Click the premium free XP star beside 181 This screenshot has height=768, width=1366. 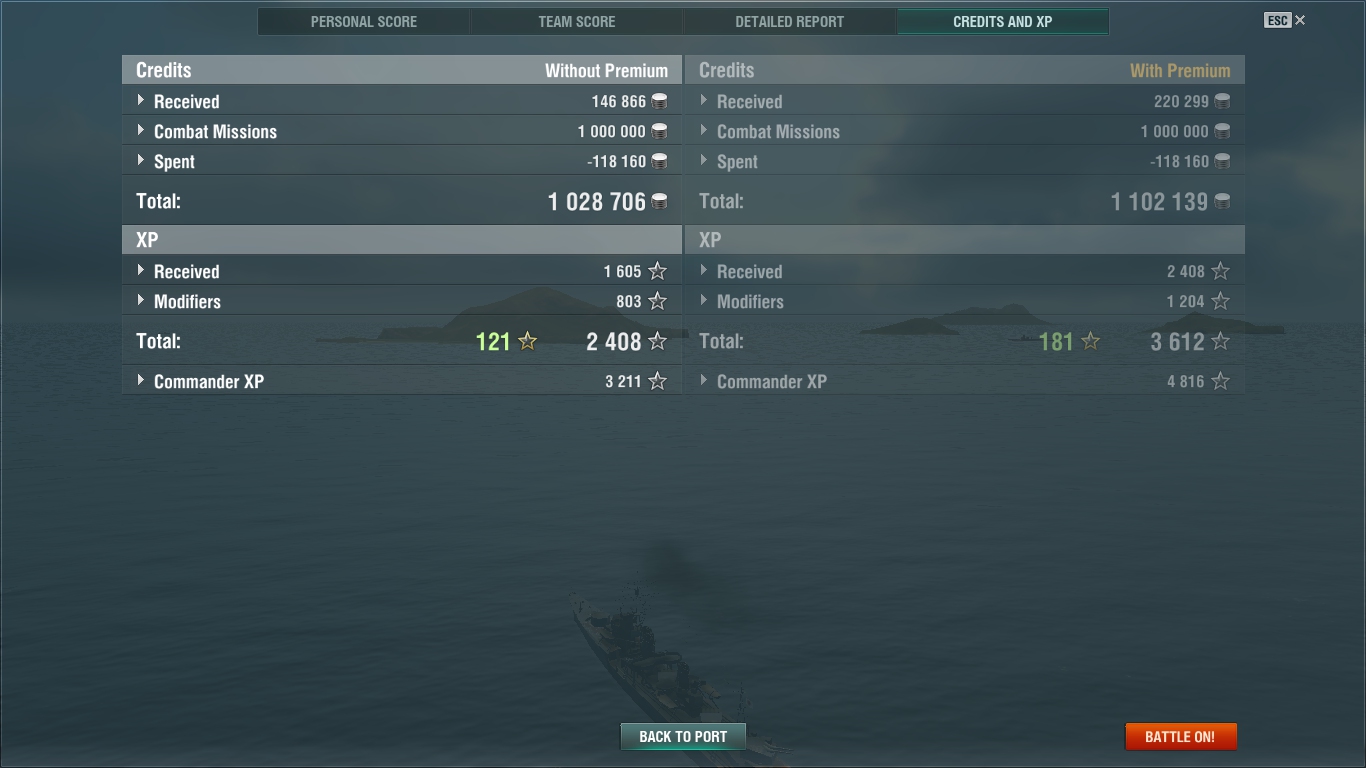click(x=1091, y=341)
